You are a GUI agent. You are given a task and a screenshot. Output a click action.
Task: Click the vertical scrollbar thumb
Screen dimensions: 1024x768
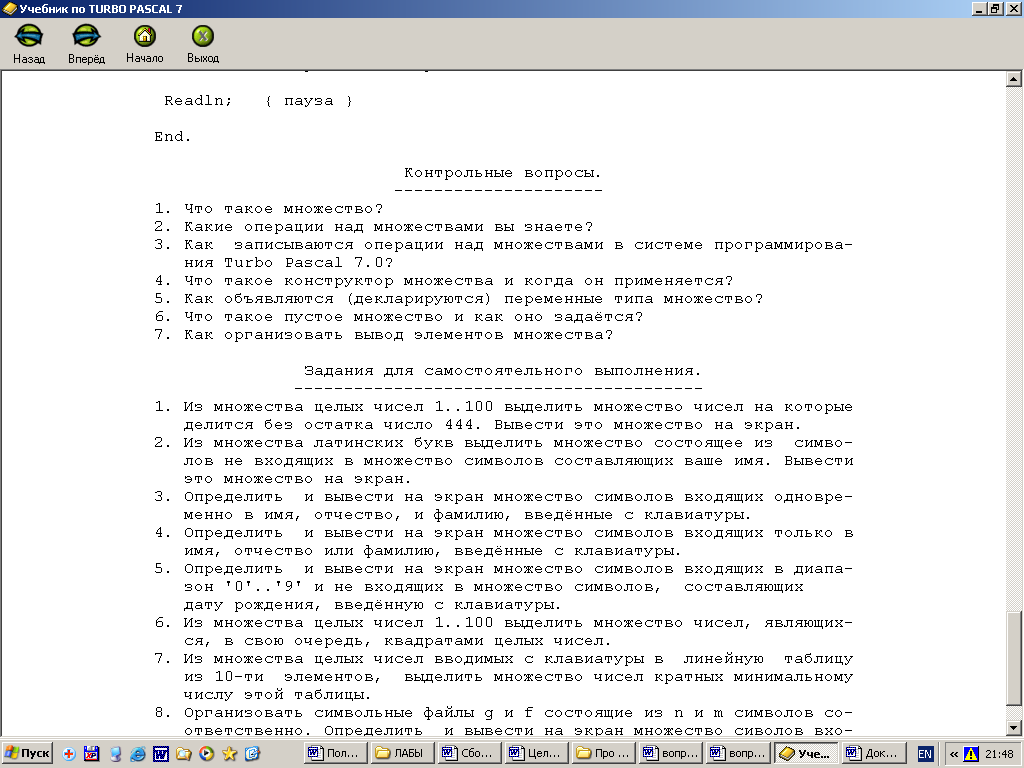point(1014,658)
